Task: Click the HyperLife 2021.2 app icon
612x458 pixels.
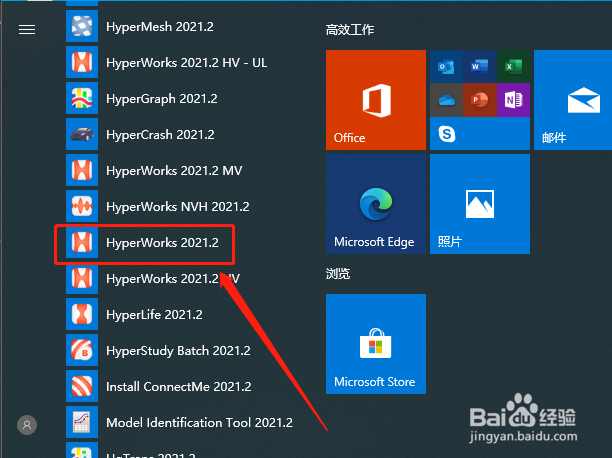Action: coord(82,314)
